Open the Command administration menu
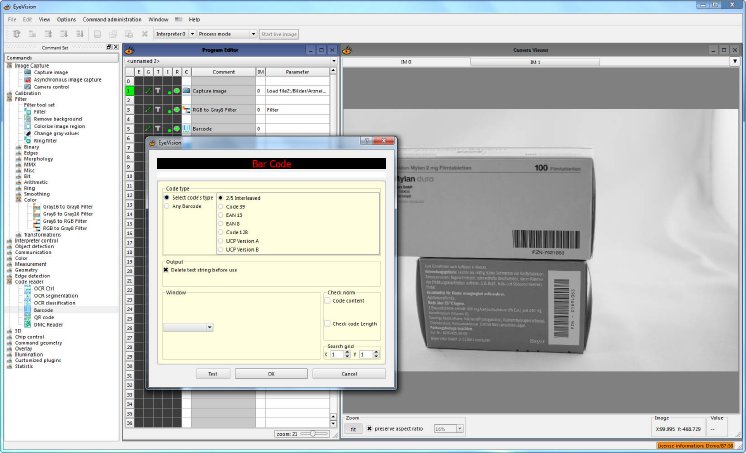Image resolution: width=746 pixels, height=453 pixels. point(110,19)
